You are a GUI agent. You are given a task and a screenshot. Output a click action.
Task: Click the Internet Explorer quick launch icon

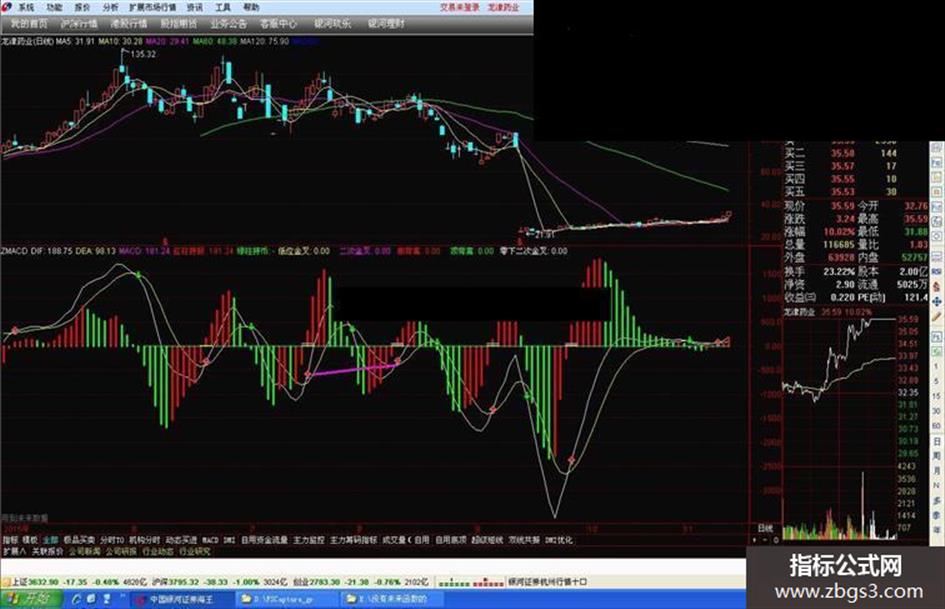pyautogui.click(x=77, y=599)
